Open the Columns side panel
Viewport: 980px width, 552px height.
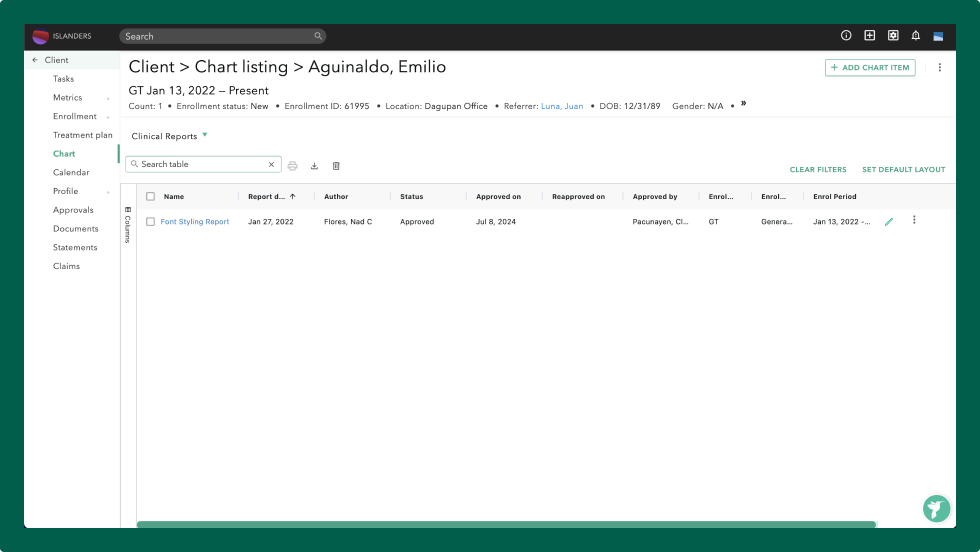128,224
